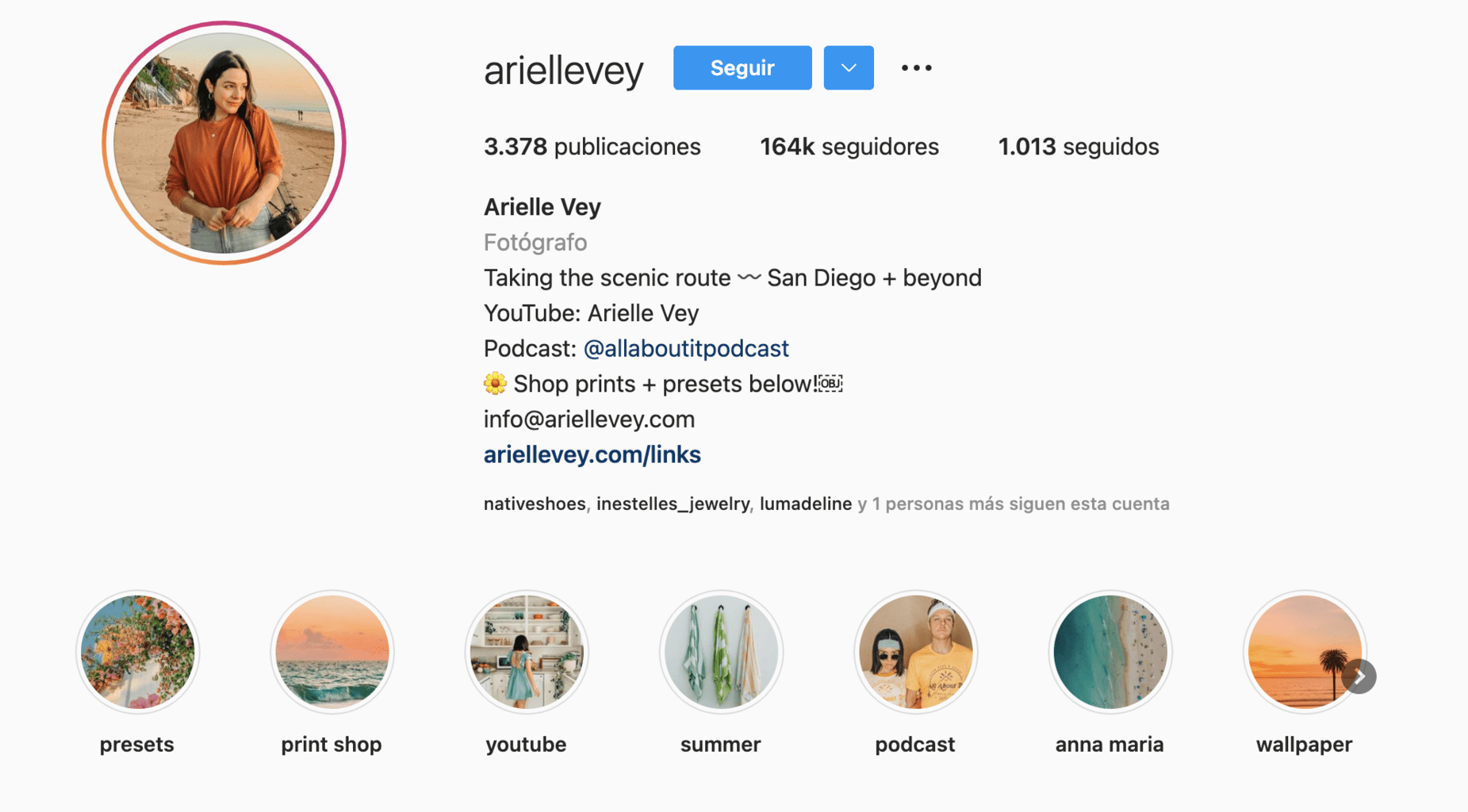
Task: Open nativeshoes mutual follower profile
Action: pos(535,504)
